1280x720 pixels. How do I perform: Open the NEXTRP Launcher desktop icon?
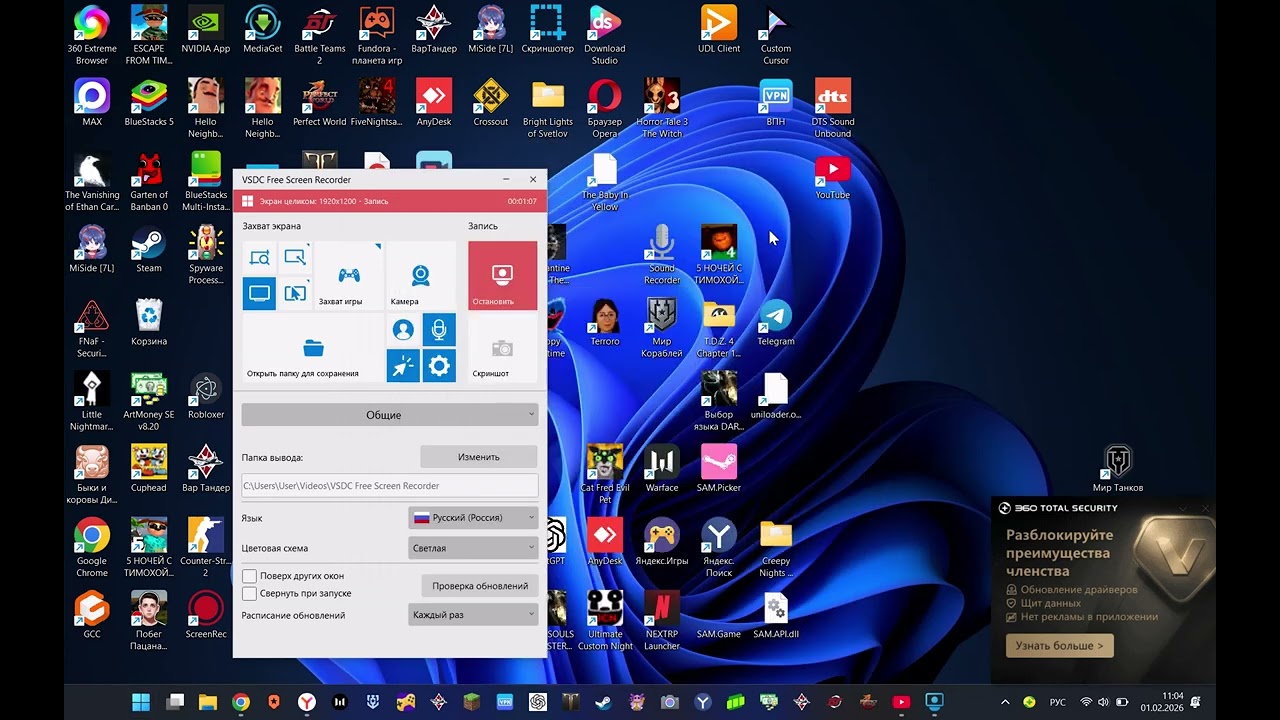tap(662, 621)
